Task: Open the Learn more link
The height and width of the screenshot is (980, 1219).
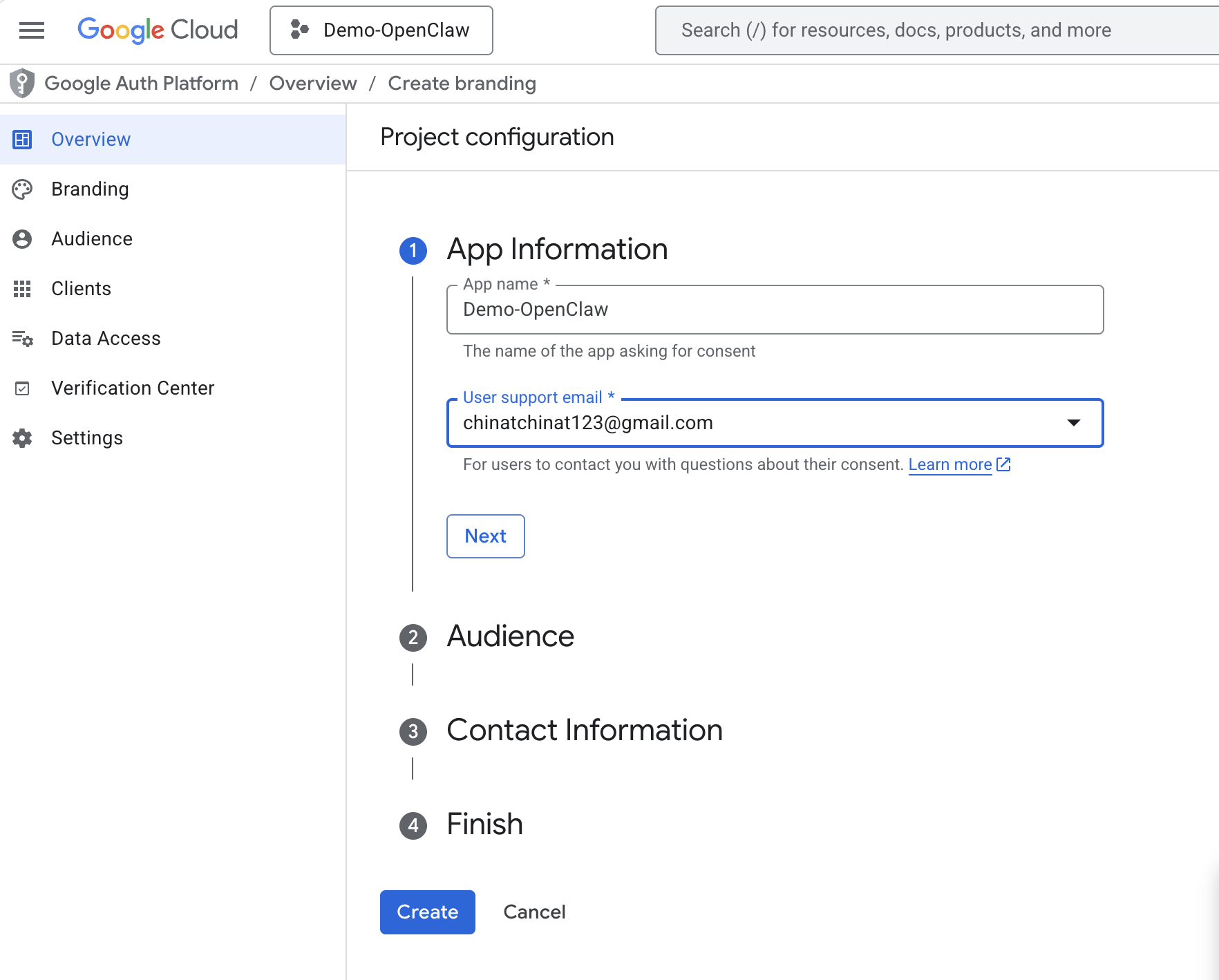Action: pyautogui.click(x=950, y=464)
